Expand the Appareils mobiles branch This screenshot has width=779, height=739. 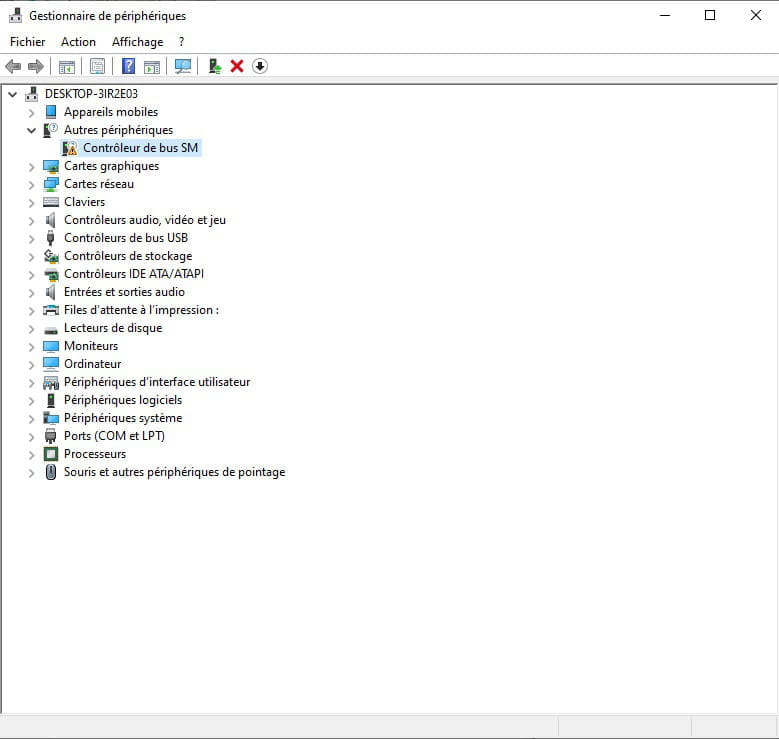[31, 113]
